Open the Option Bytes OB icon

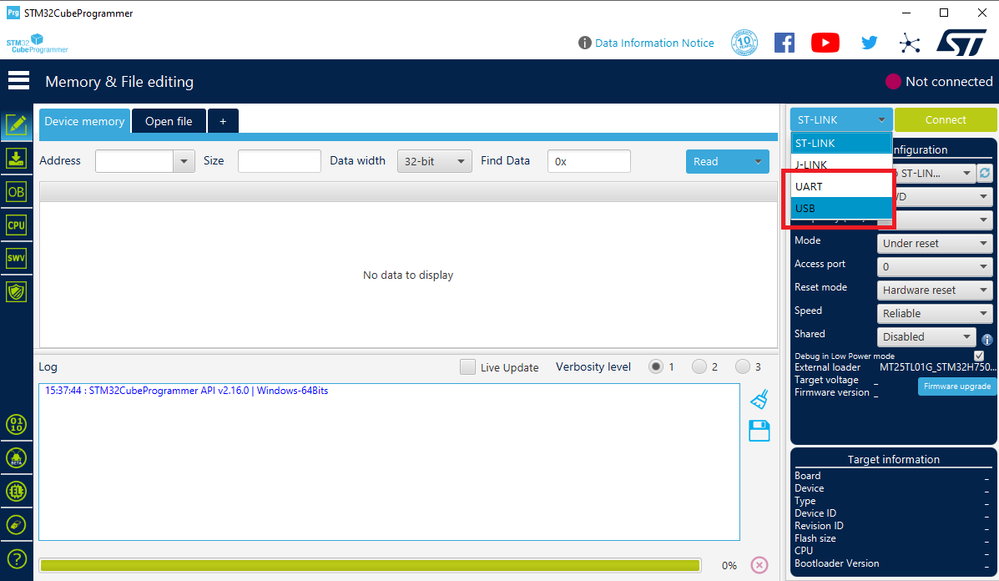click(x=16, y=192)
